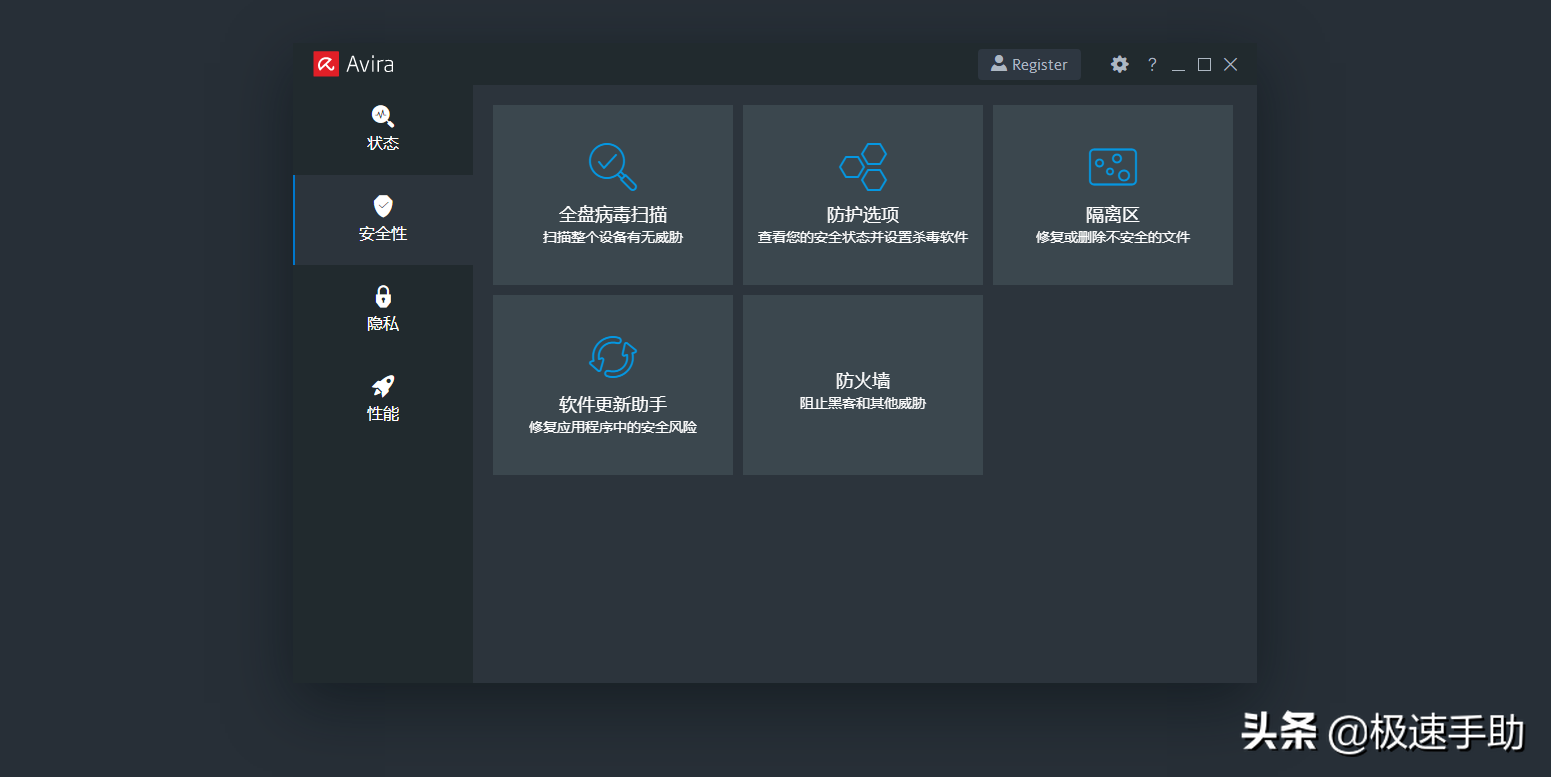
Task: Select the 状态 magnifier icon in sidebar
Action: 383,115
